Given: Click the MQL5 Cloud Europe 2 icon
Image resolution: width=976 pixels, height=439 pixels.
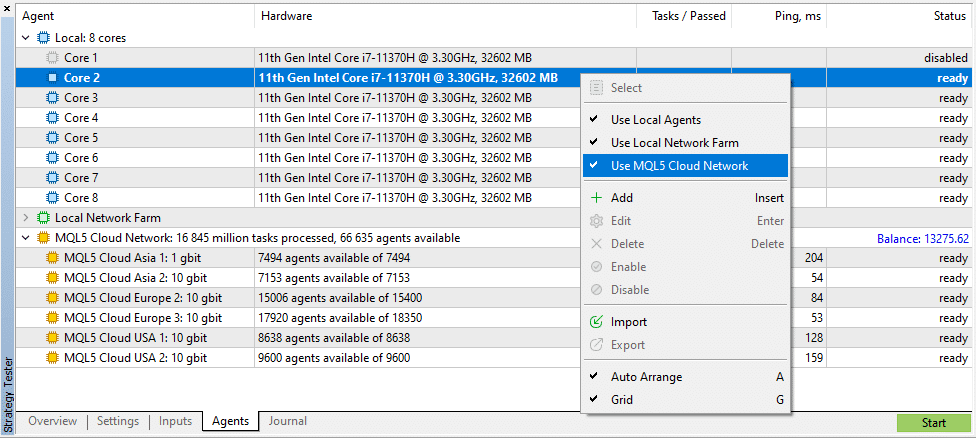Looking at the screenshot, I should [53, 298].
